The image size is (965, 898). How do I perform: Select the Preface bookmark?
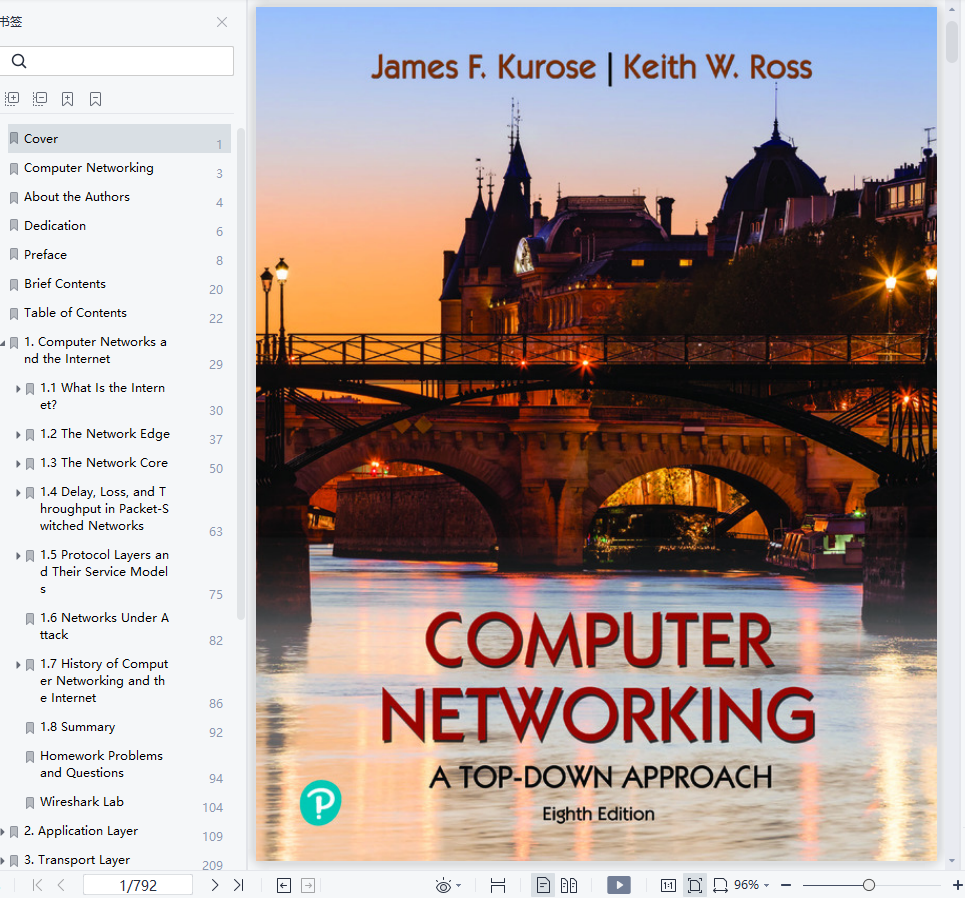(x=46, y=254)
